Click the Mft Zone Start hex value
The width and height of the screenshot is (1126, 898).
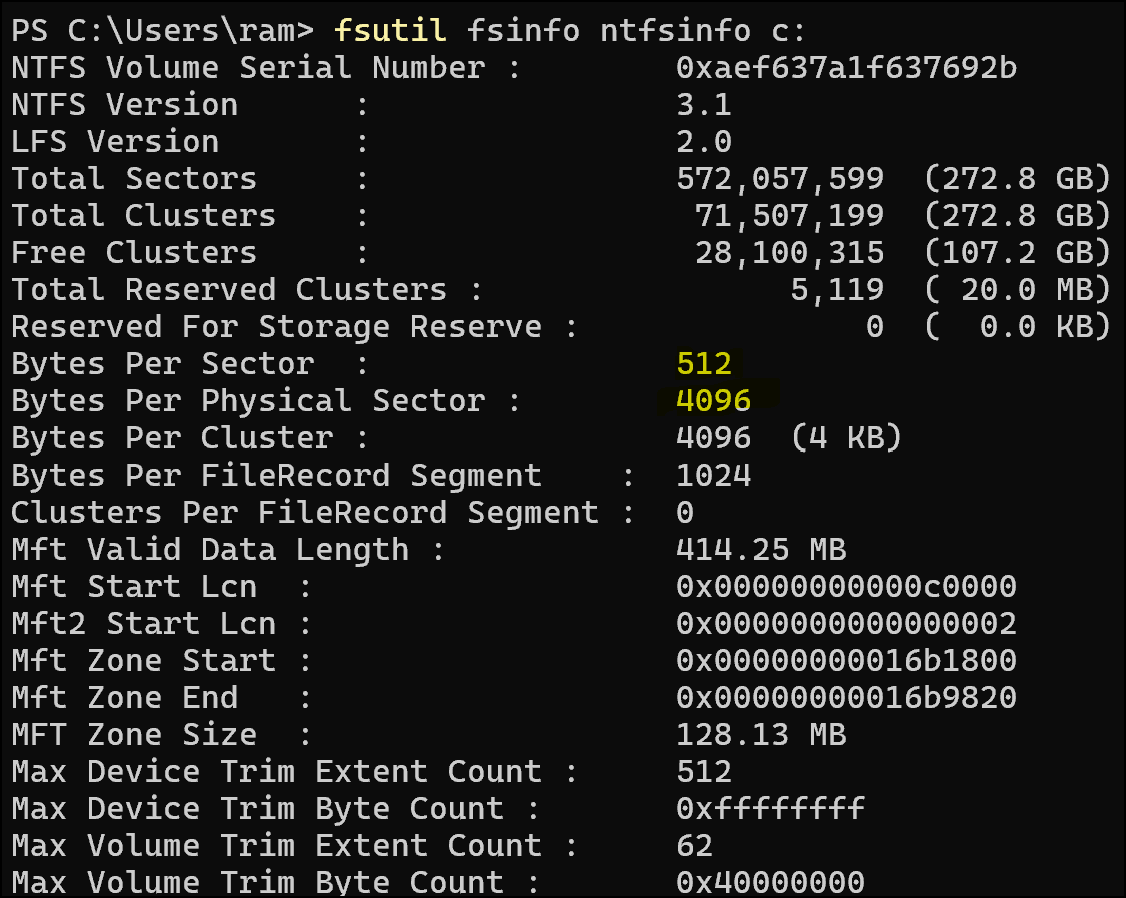pyautogui.click(x=846, y=660)
